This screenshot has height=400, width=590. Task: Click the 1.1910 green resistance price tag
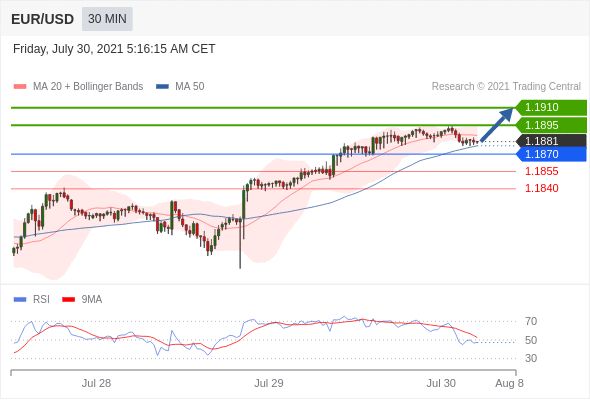[x=551, y=108]
